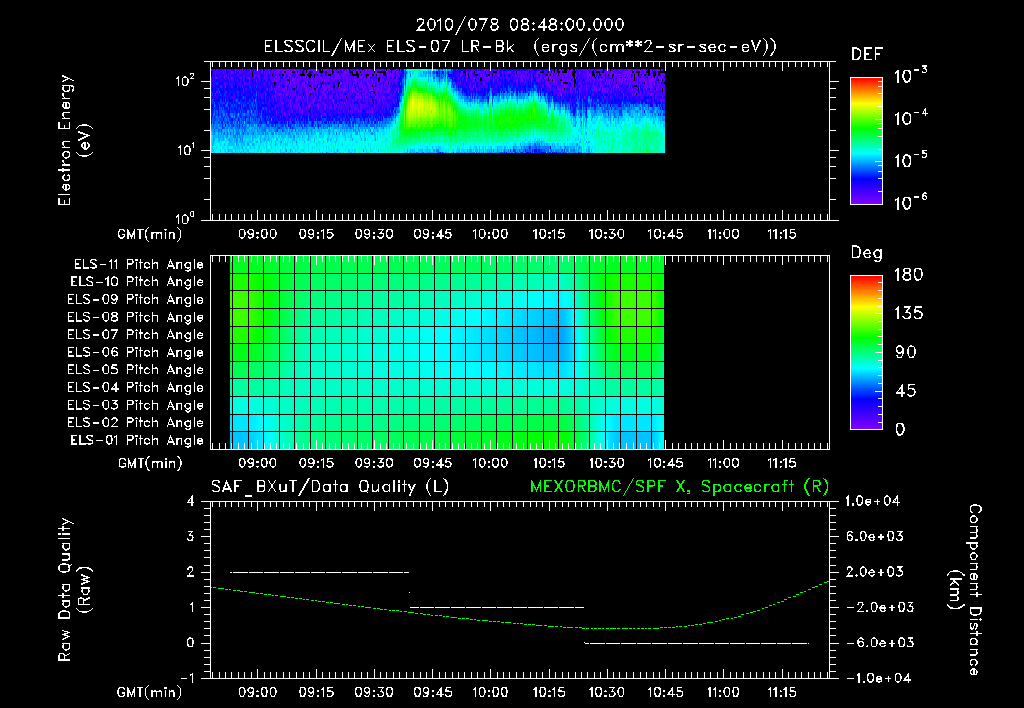Click the 1.0e+04 right axis value

click(x=872, y=501)
